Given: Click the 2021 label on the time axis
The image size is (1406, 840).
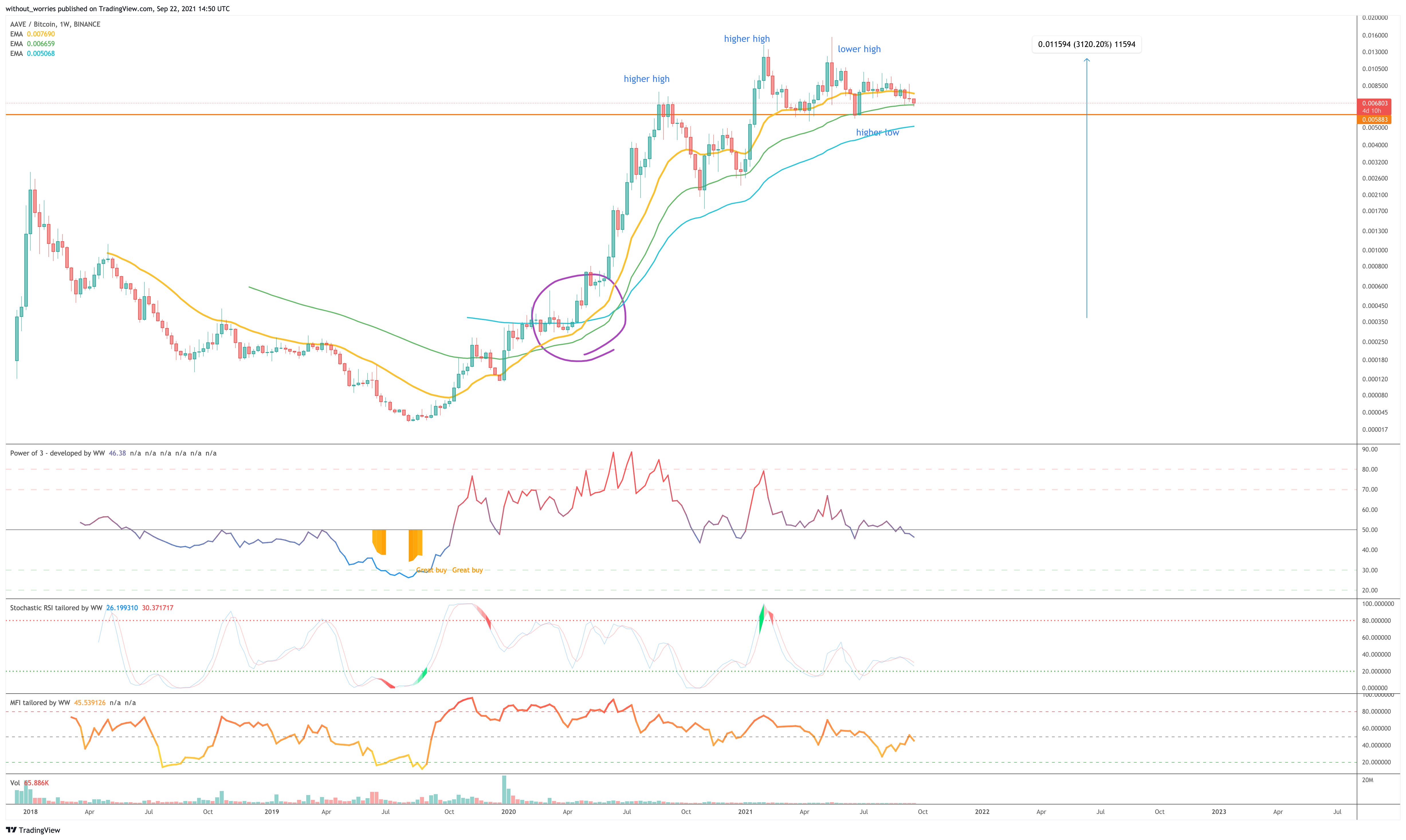Looking at the screenshot, I should click(x=745, y=812).
